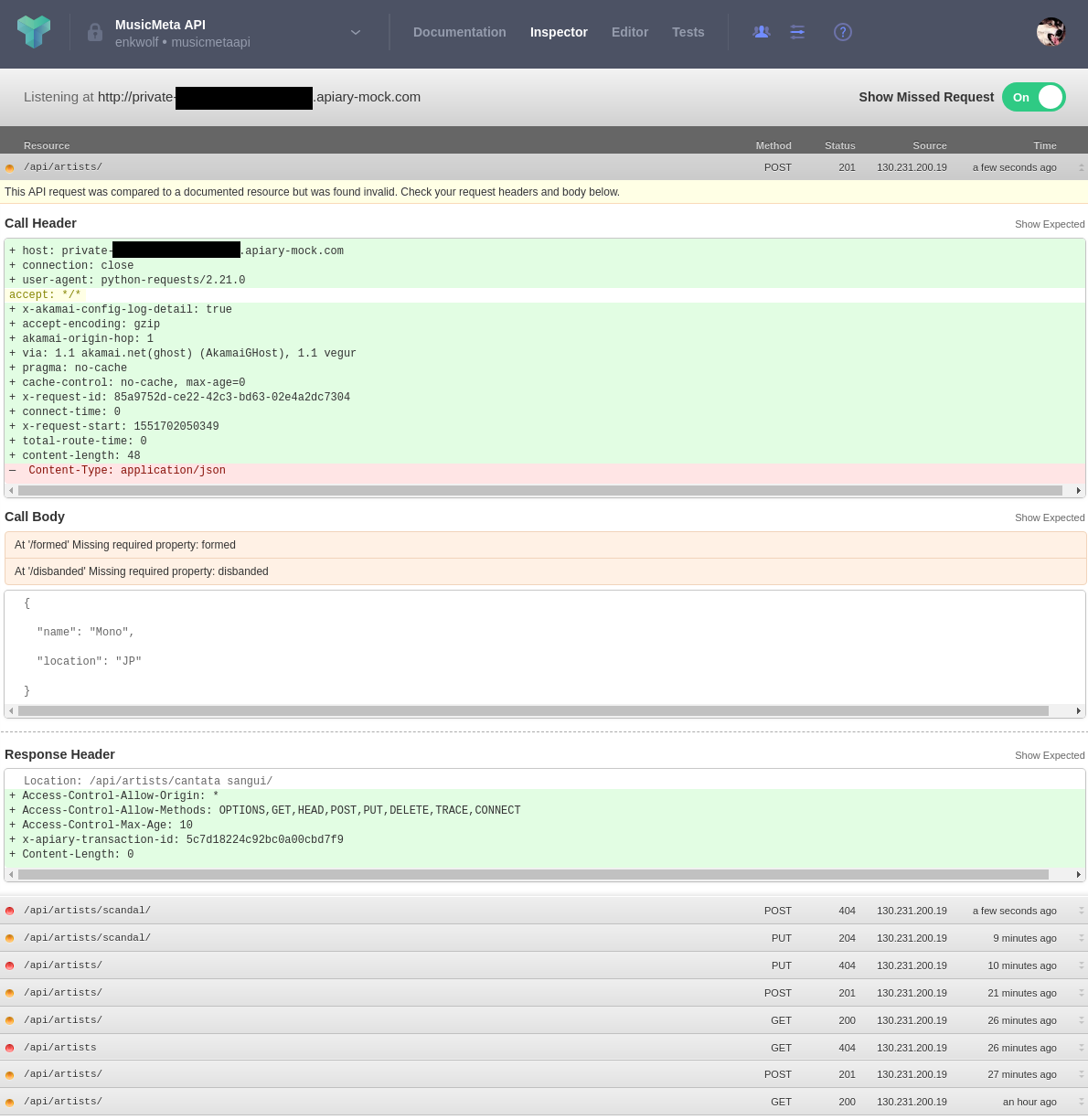Click the Call Header horizontal scrollbar
Screen dimensions: 1088x1120
point(540,491)
